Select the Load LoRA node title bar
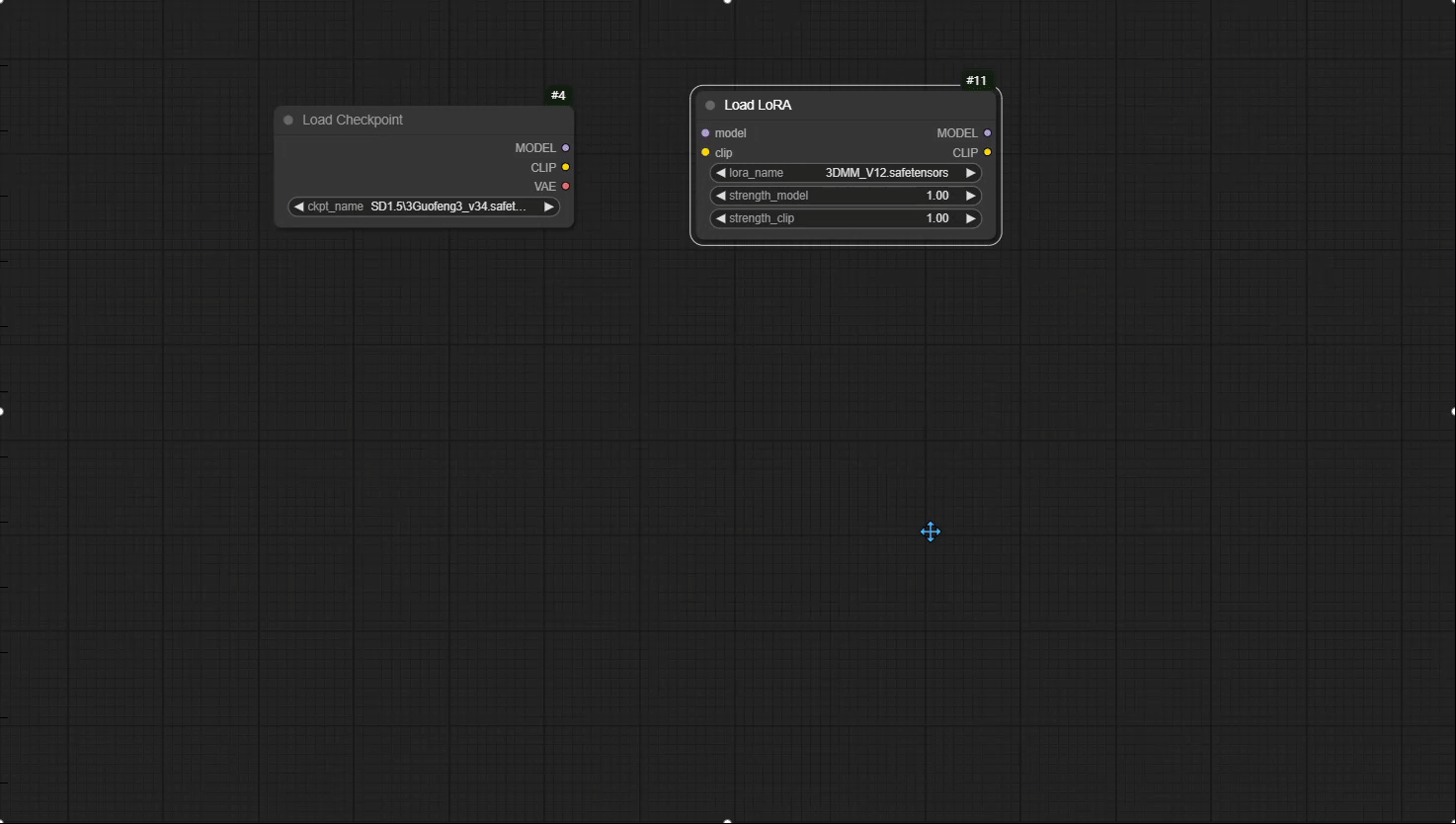The width and height of the screenshot is (1456, 824). point(840,106)
